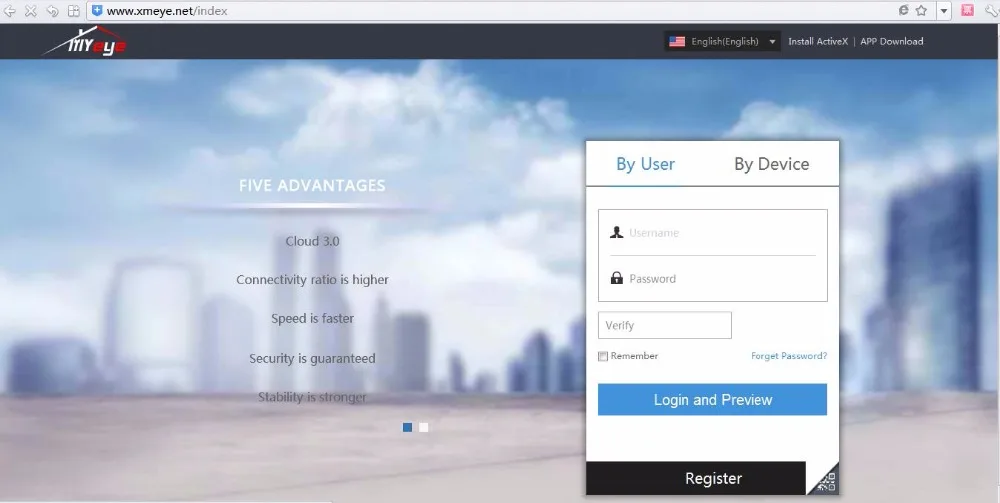This screenshot has width=1000, height=503.
Task: Expand the address bar dropdown arrow
Action: pos(944,11)
